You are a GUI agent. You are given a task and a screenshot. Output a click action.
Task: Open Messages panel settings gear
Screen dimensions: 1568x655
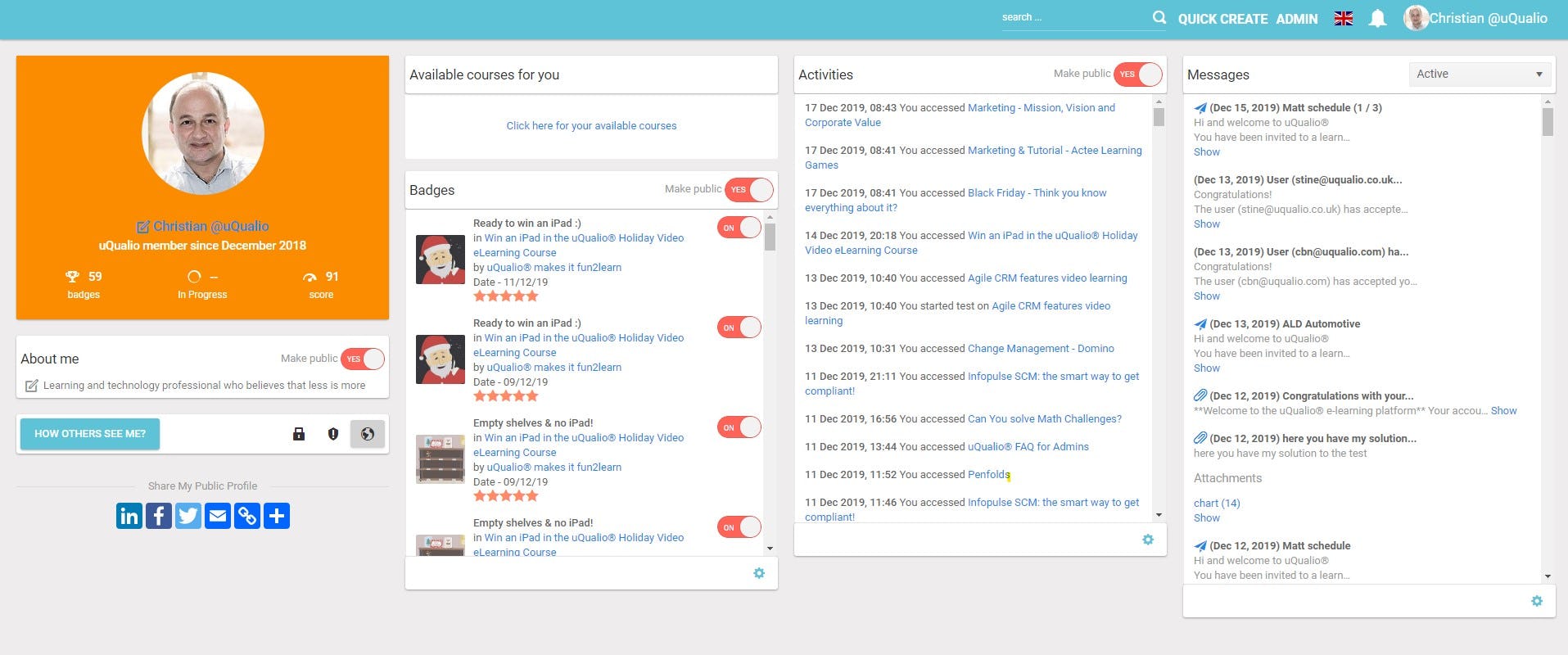pyautogui.click(x=1537, y=601)
